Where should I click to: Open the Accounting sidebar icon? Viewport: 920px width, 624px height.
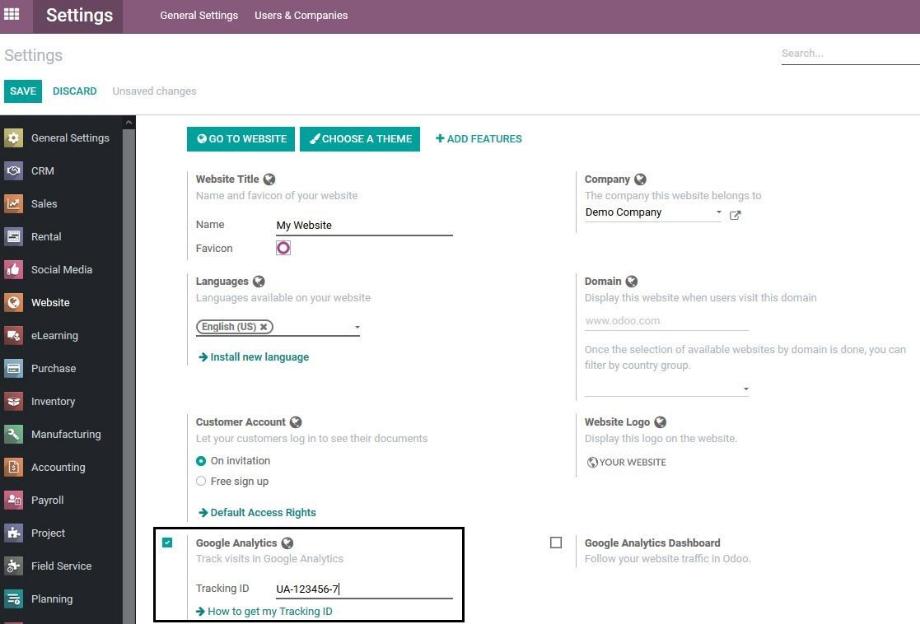15,467
